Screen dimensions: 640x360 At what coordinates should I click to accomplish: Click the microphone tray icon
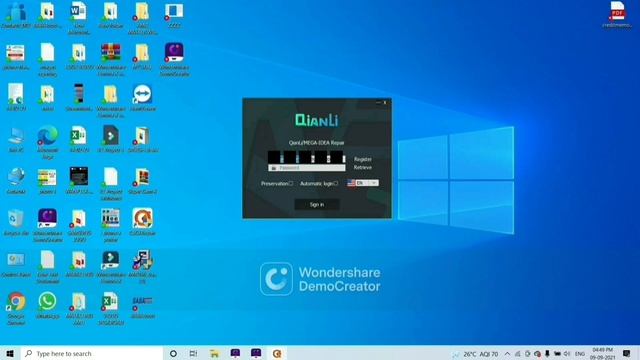pyautogui.click(x=547, y=354)
